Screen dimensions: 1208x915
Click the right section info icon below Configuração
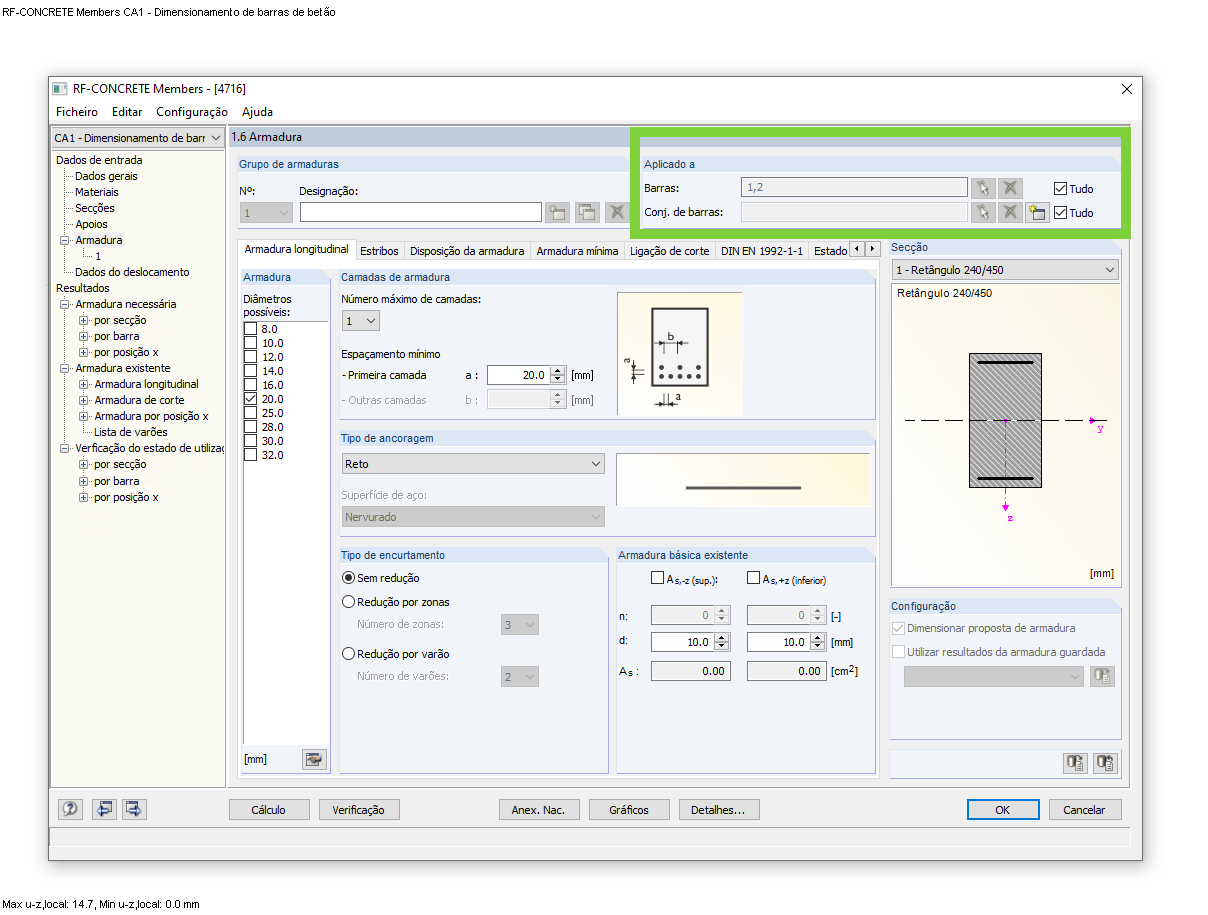[1105, 763]
